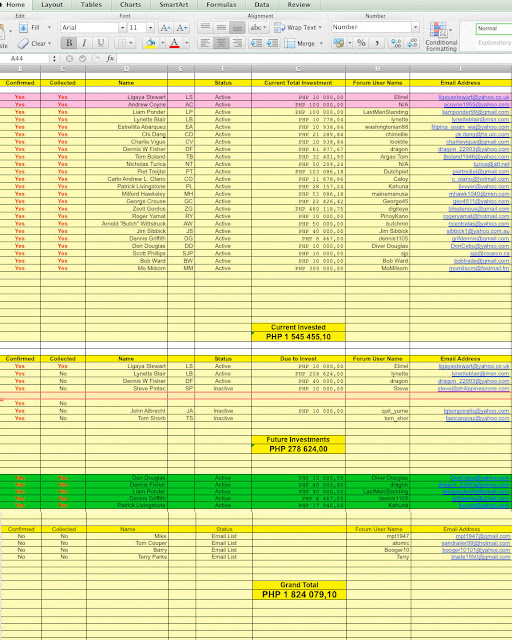
Task: Switch to the Charts tab
Action: click(131, 5)
